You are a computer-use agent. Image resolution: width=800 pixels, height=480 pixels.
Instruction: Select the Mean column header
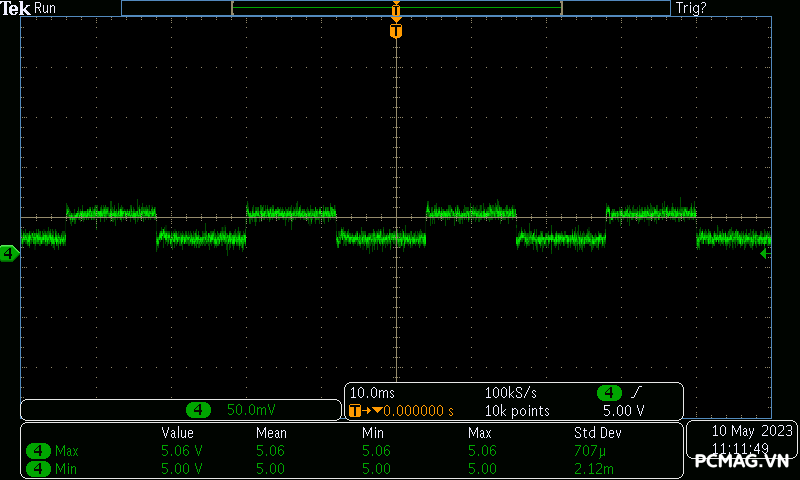(270, 433)
